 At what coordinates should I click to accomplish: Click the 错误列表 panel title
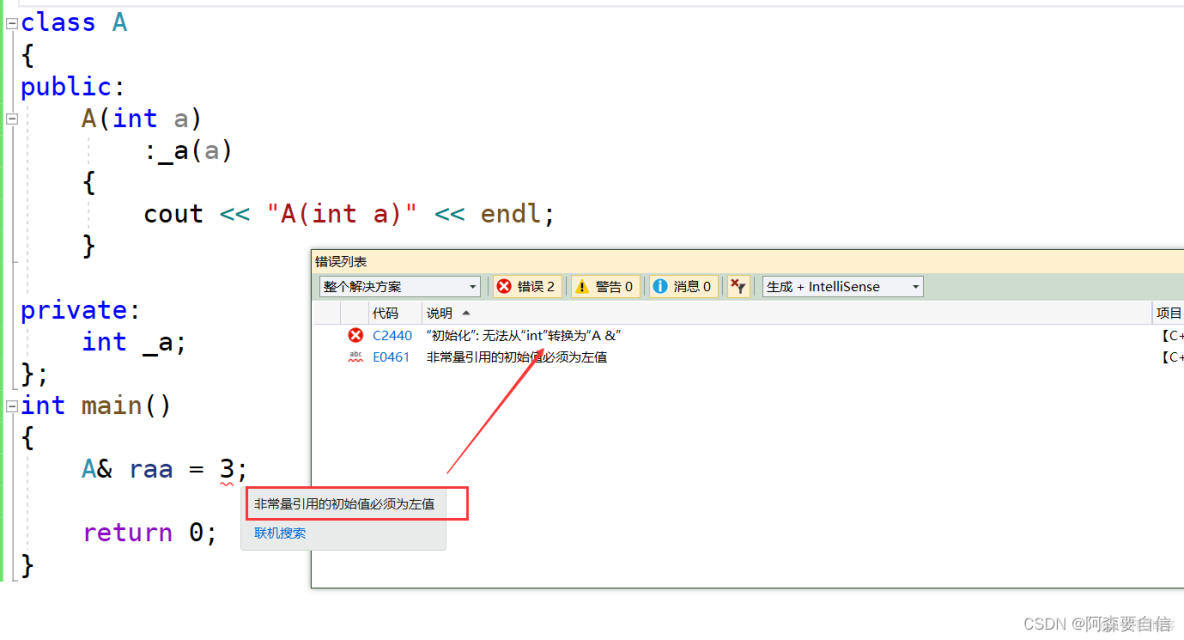coord(341,262)
